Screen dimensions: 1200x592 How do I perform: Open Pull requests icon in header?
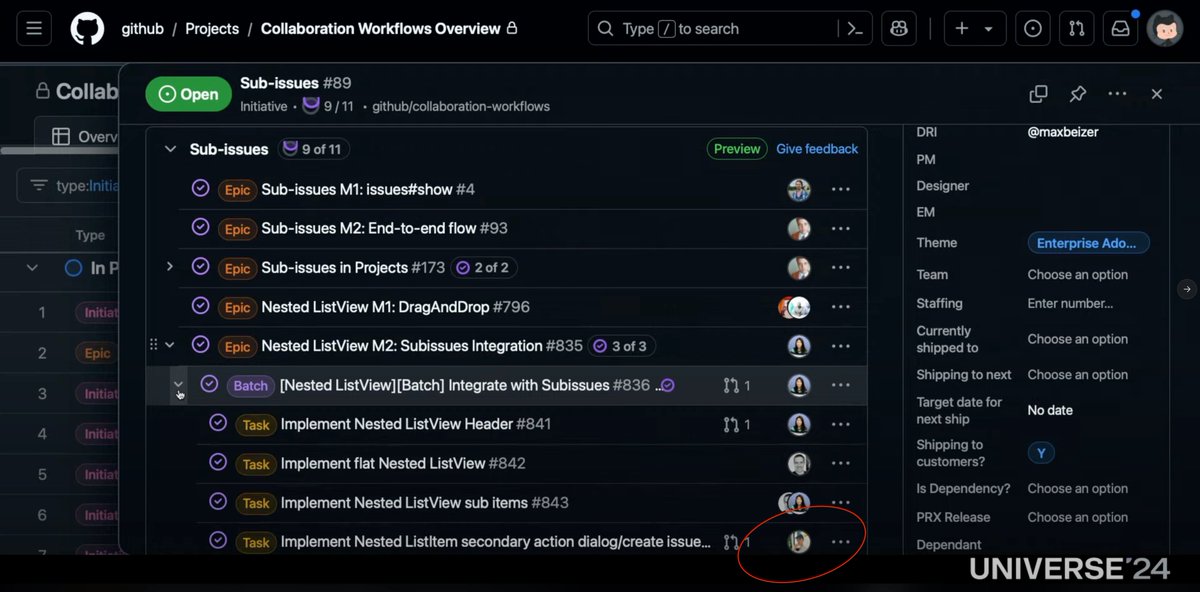coord(1077,28)
